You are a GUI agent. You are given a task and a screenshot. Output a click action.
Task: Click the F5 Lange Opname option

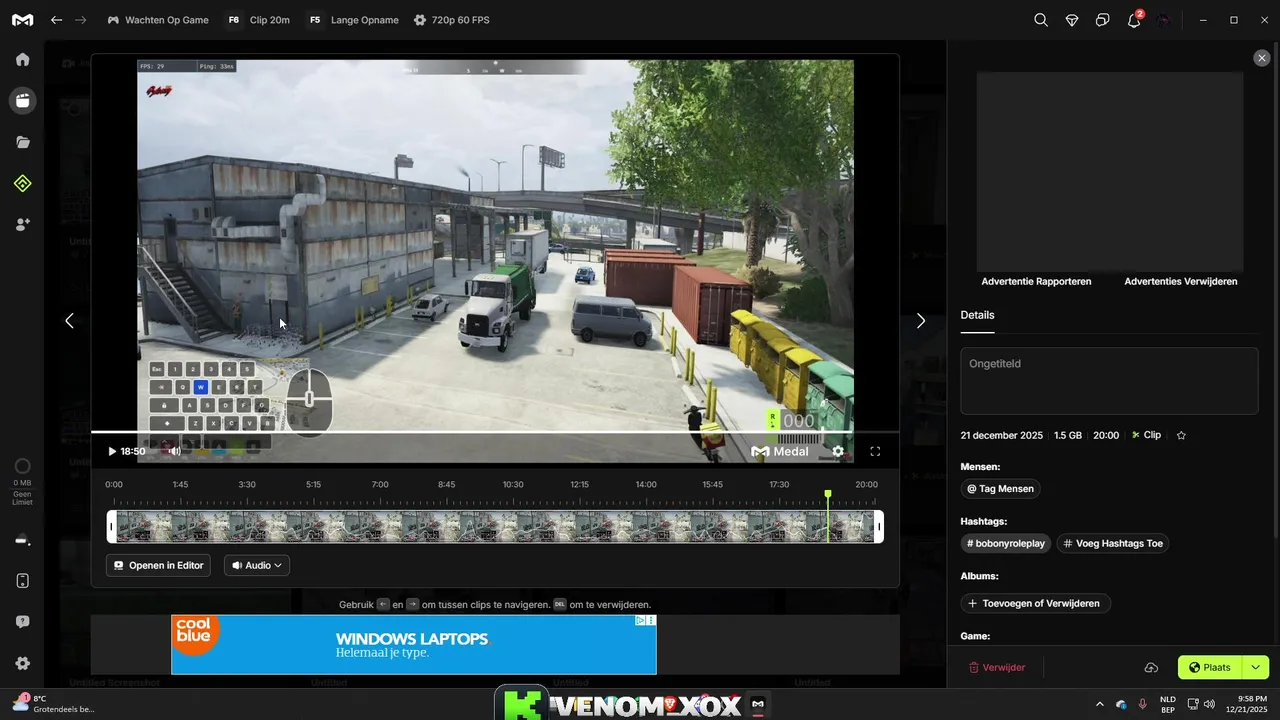(353, 20)
